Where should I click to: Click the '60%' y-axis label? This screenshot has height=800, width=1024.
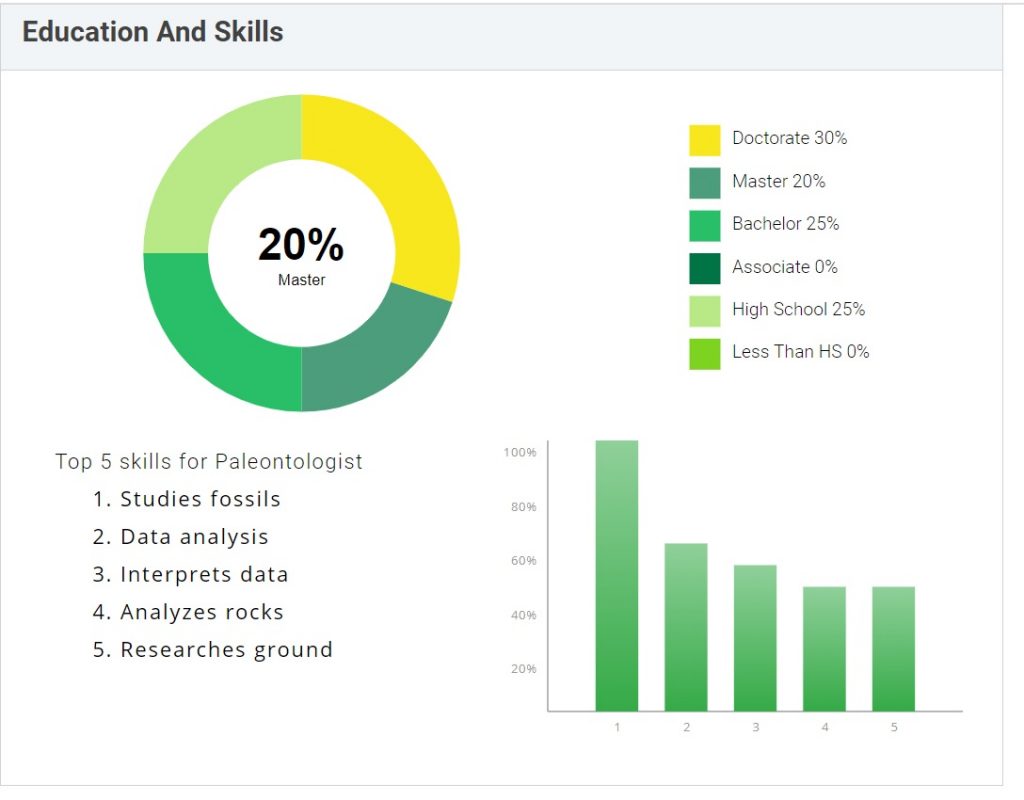click(x=524, y=561)
